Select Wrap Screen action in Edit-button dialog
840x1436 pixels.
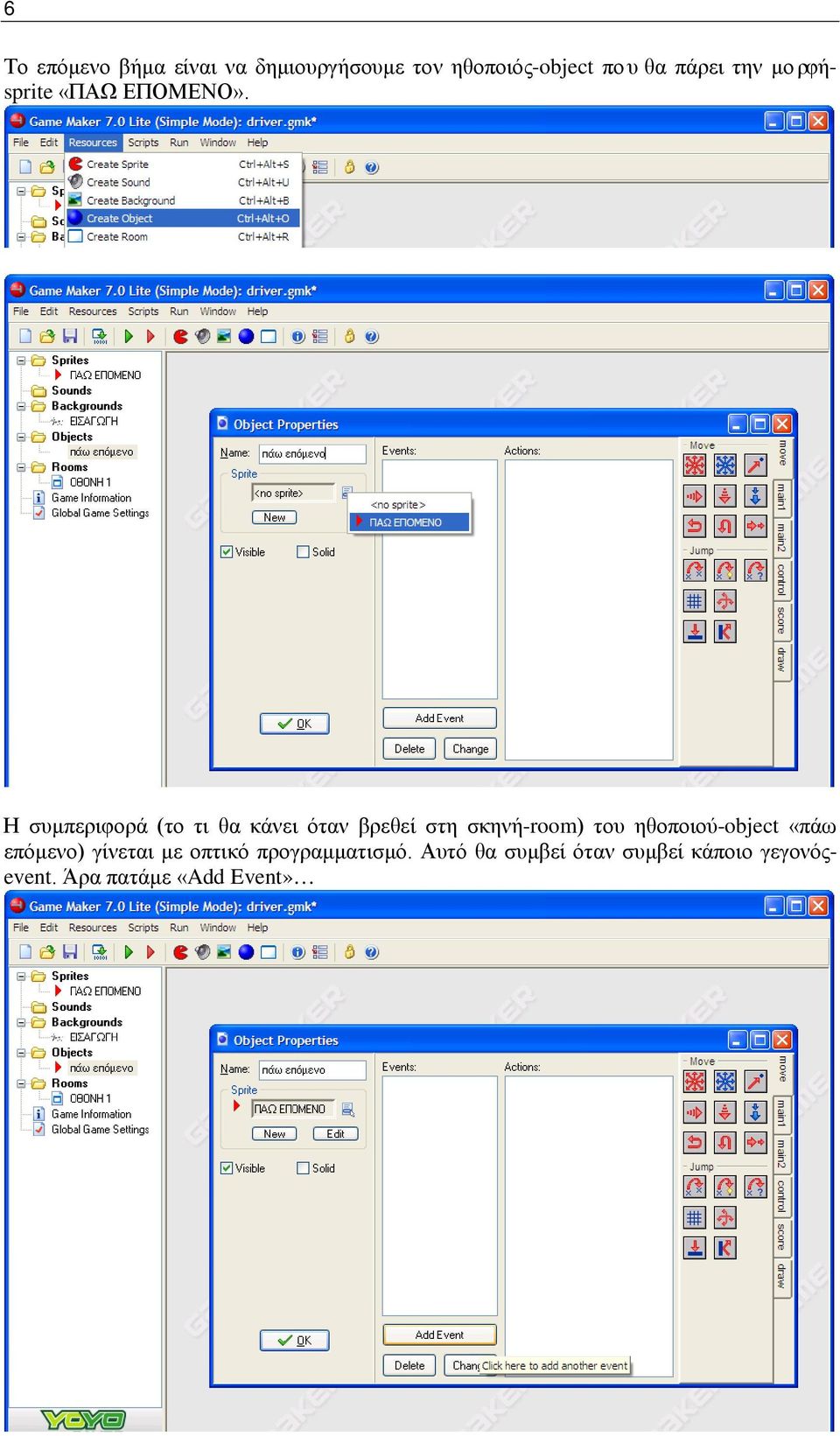(725, 1217)
